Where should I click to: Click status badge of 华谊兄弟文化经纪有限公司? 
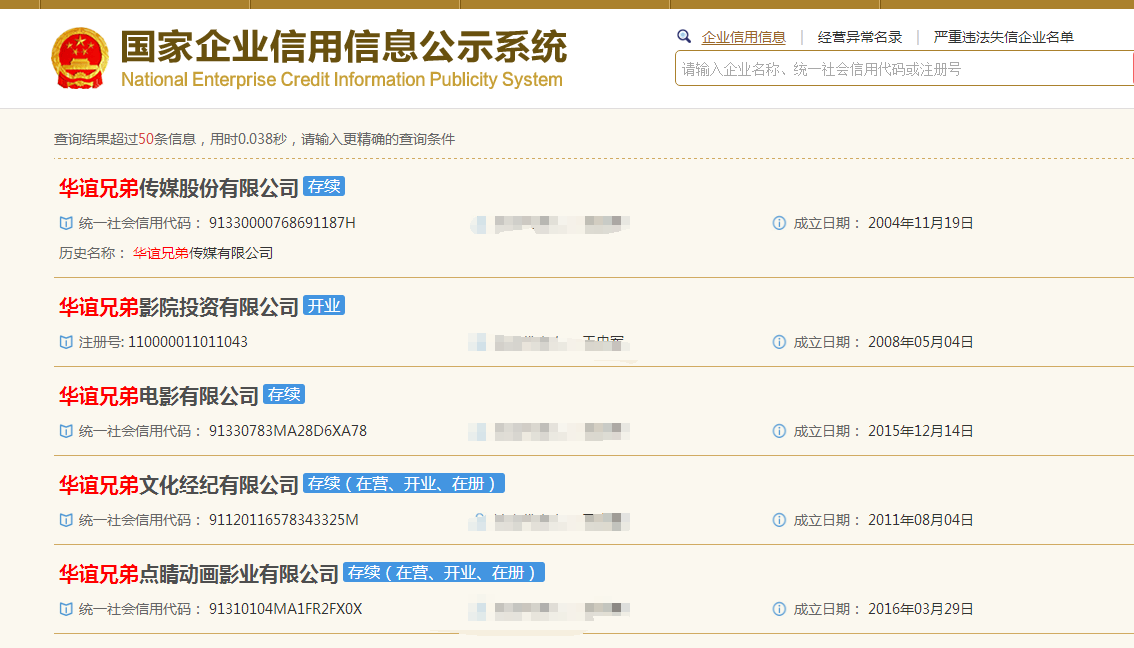pyautogui.click(x=404, y=483)
